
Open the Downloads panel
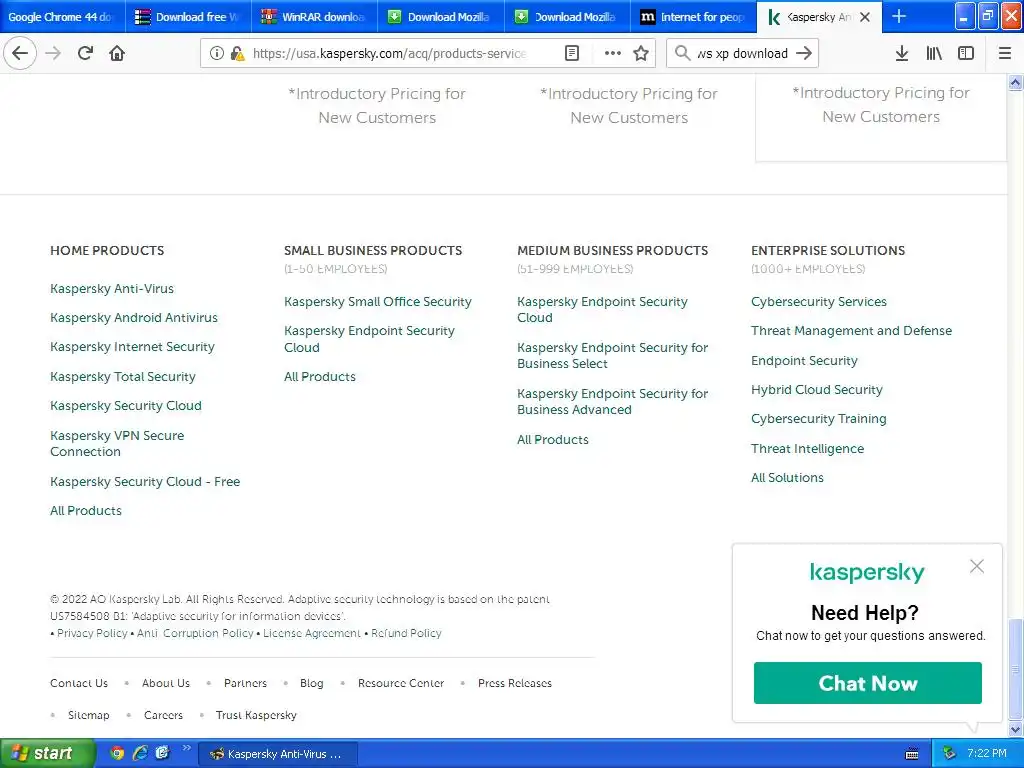click(x=902, y=53)
